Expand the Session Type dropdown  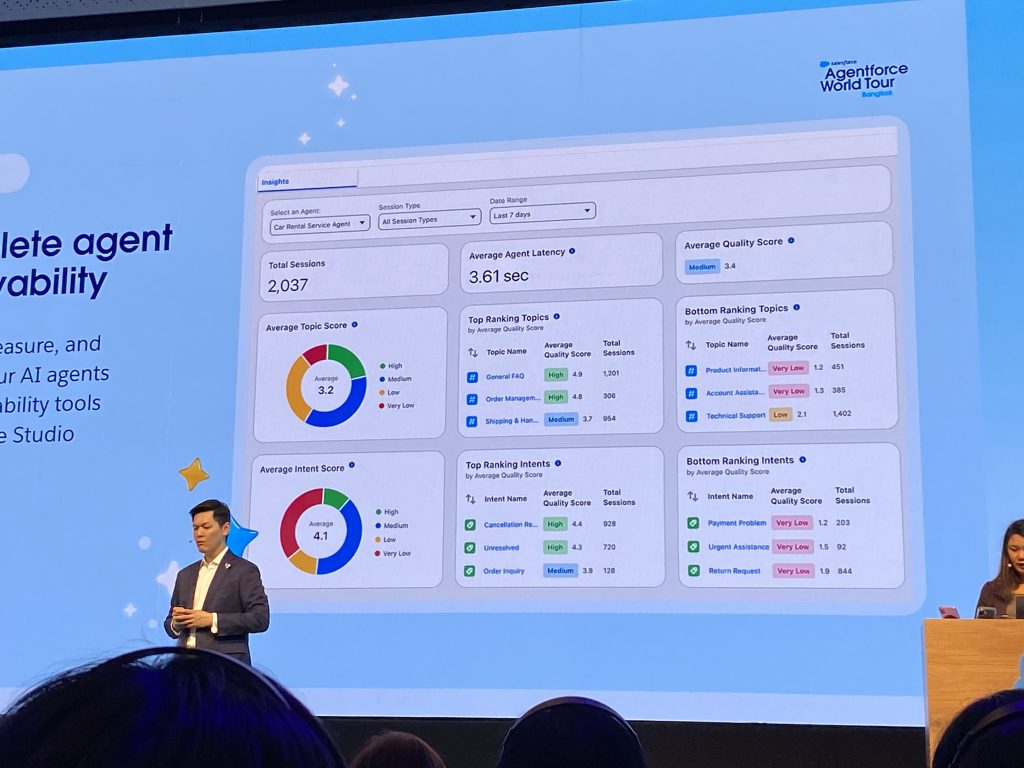pyautogui.click(x=429, y=219)
